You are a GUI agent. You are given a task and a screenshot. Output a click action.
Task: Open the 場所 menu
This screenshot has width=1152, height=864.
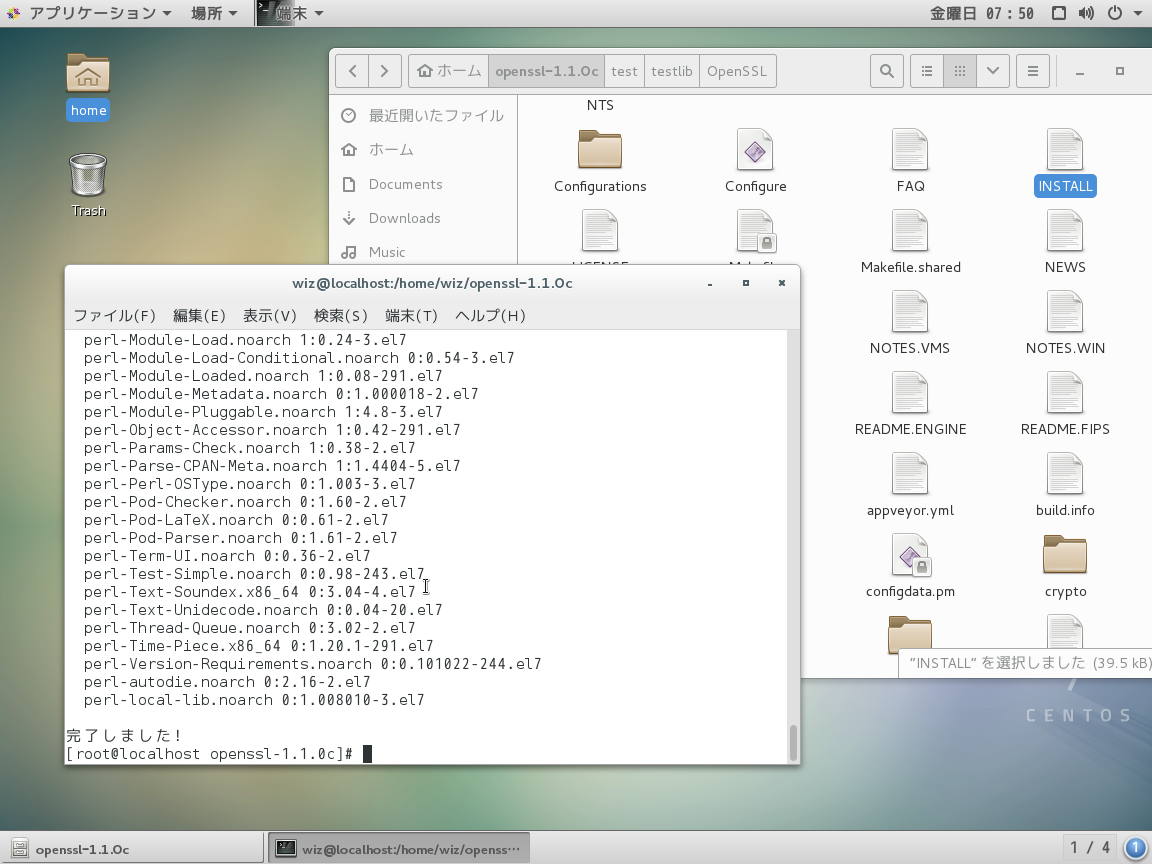click(214, 13)
